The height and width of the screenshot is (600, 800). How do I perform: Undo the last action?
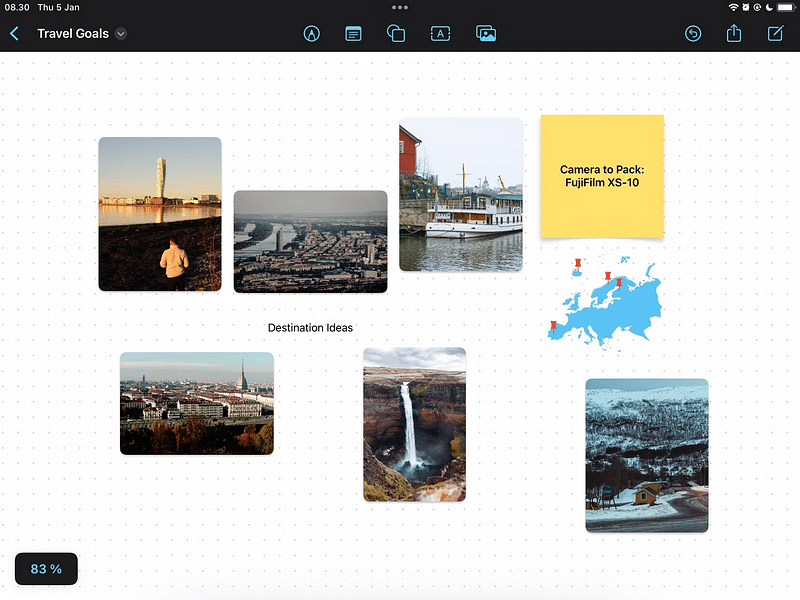693,34
